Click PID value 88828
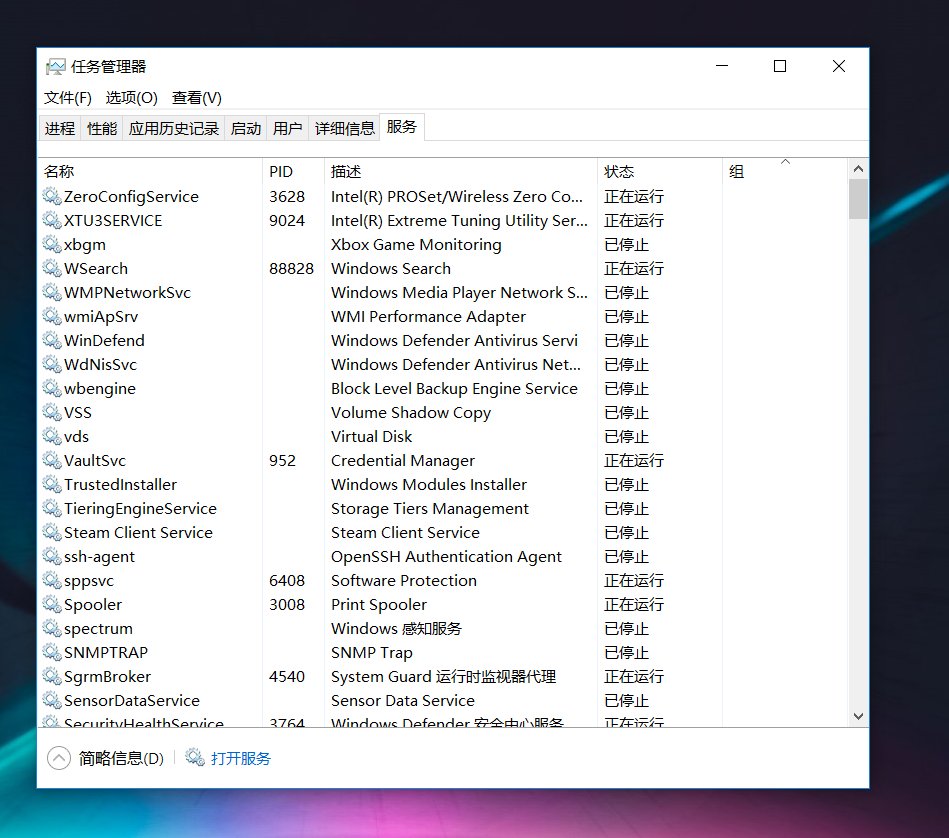Image resolution: width=949 pixels, height=838 pixels. [x=291, y=268]
